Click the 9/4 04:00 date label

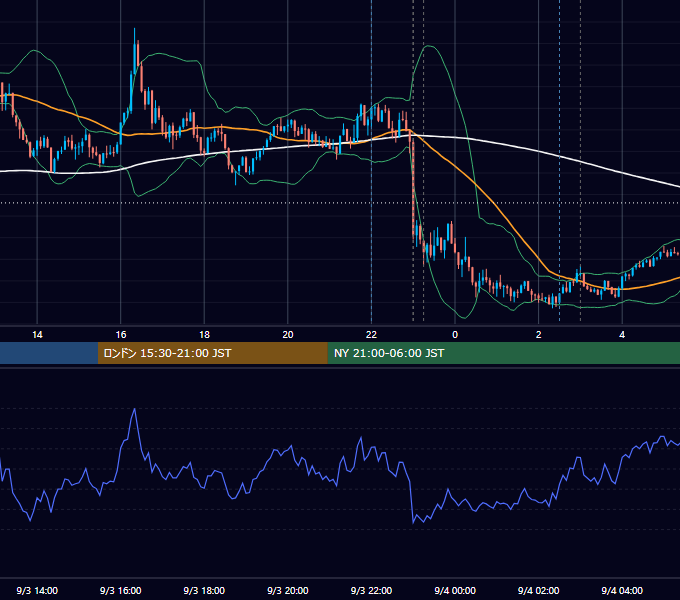coord(622,590)
